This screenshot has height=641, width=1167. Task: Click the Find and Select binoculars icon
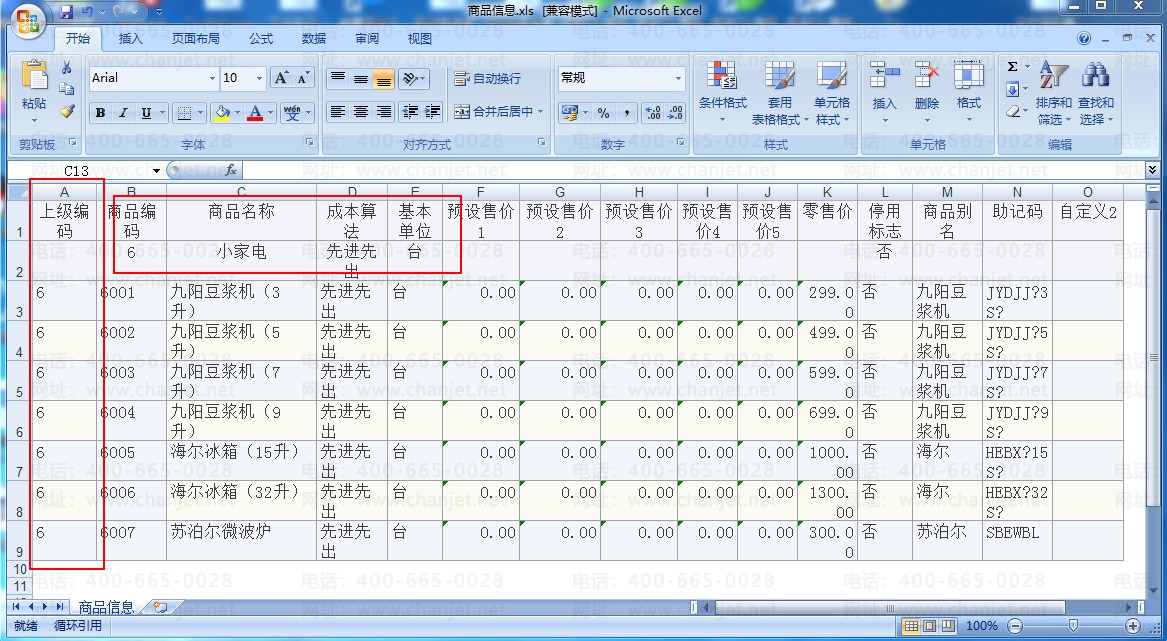pos(1096,88)
